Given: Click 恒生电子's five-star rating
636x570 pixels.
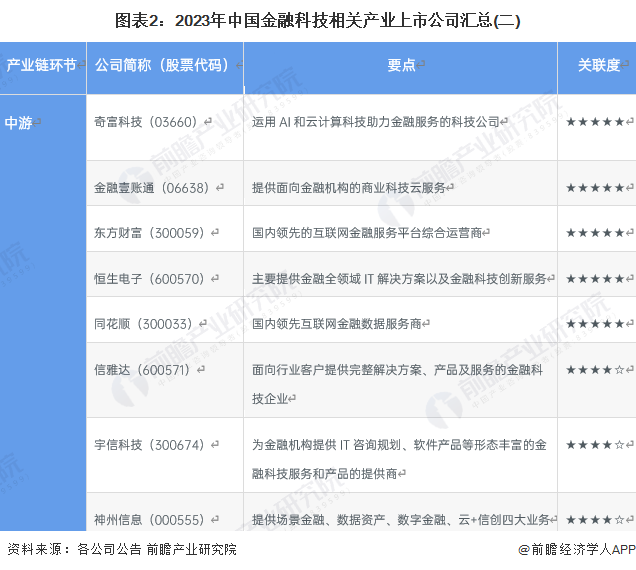Looking at the screenshot, I should (596, 279).
